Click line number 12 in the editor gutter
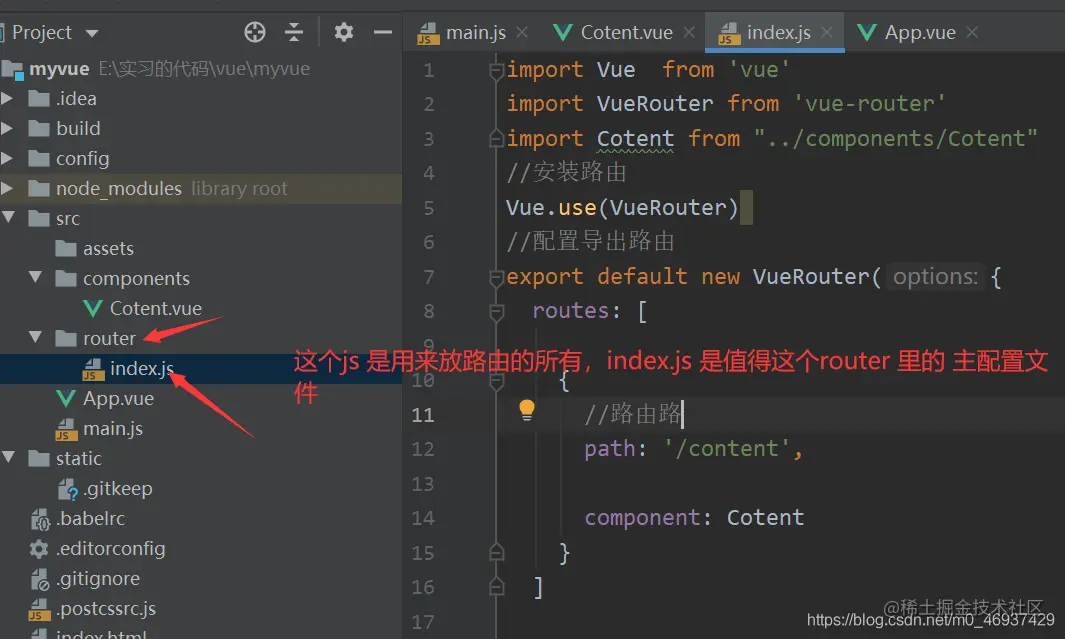 coord(423,448)
